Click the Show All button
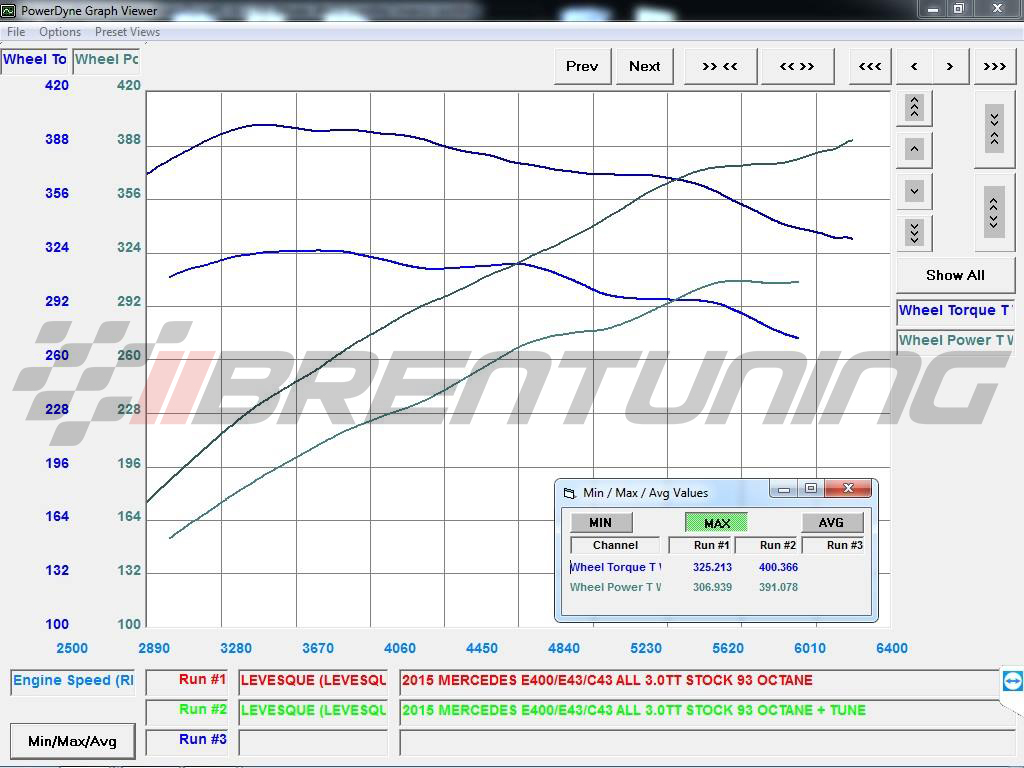This screenshot has height=768, width=1024. pos(955,275)
